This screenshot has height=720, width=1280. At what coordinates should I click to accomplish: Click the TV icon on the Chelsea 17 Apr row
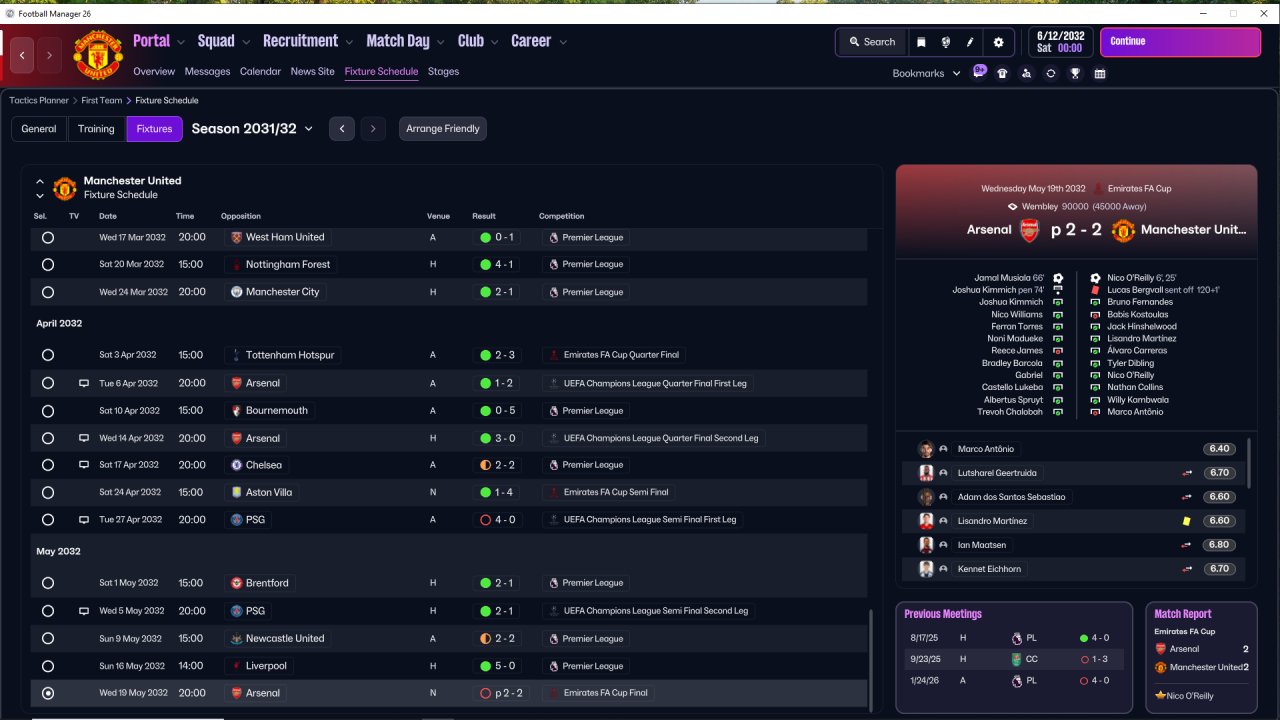point(84,465)
